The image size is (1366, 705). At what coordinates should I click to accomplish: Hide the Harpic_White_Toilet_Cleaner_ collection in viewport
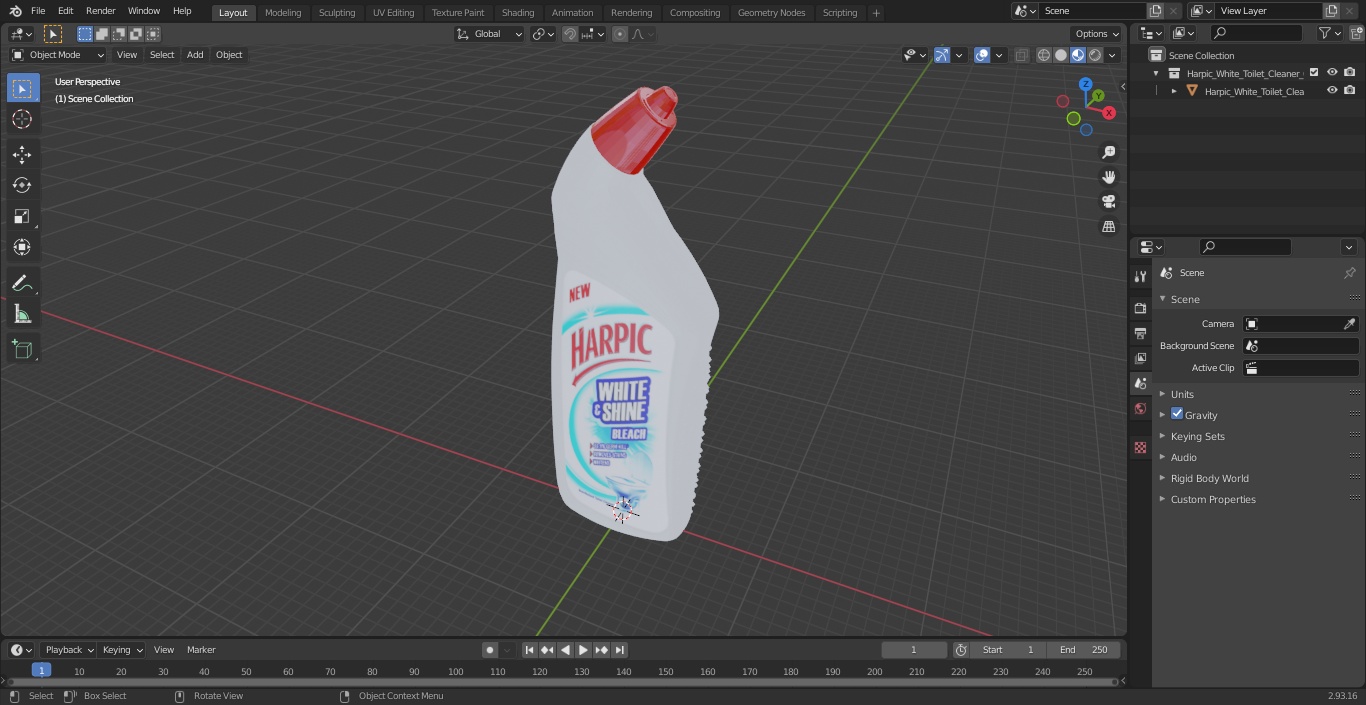tap(1332, 73)
